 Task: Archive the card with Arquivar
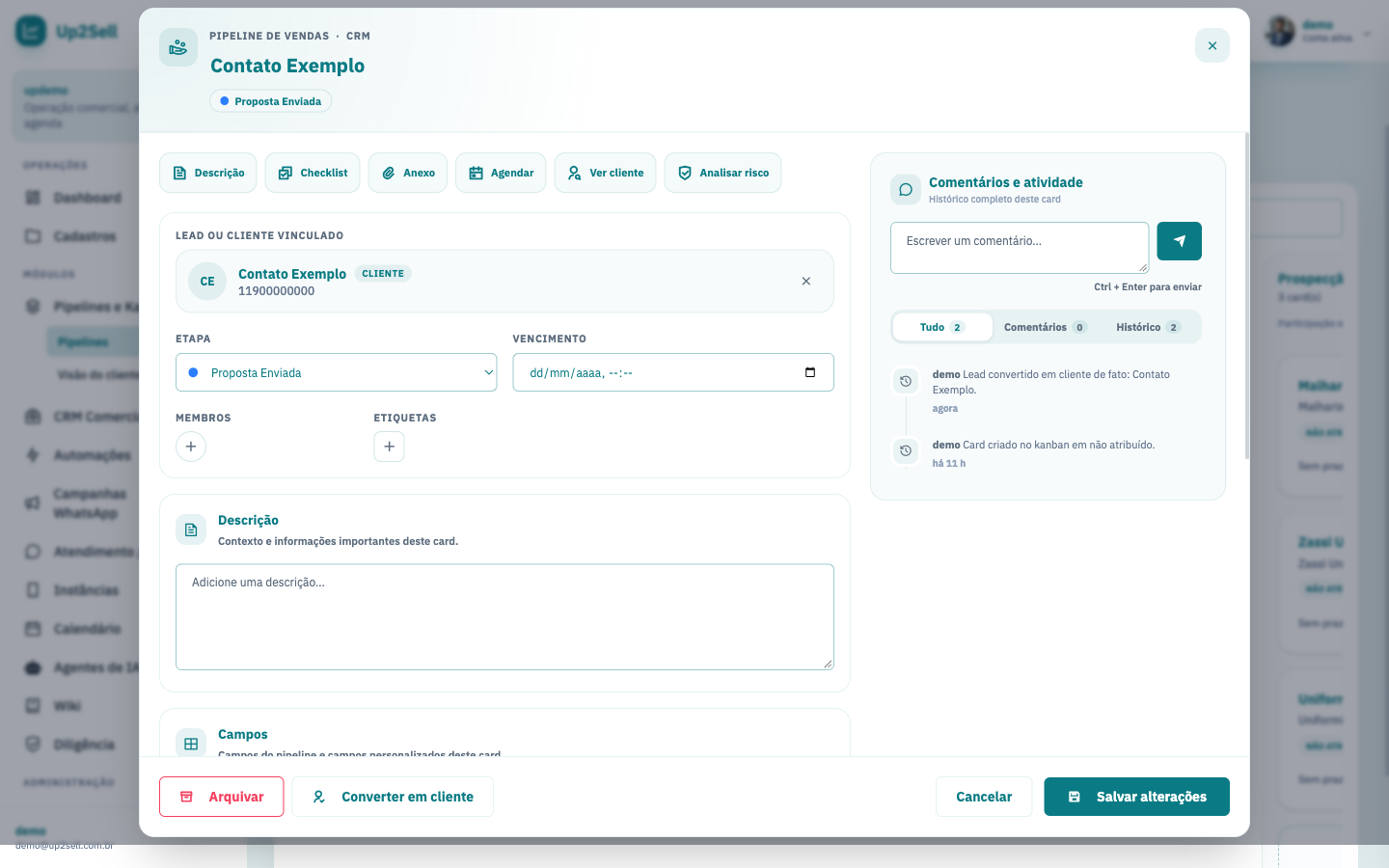222,797
